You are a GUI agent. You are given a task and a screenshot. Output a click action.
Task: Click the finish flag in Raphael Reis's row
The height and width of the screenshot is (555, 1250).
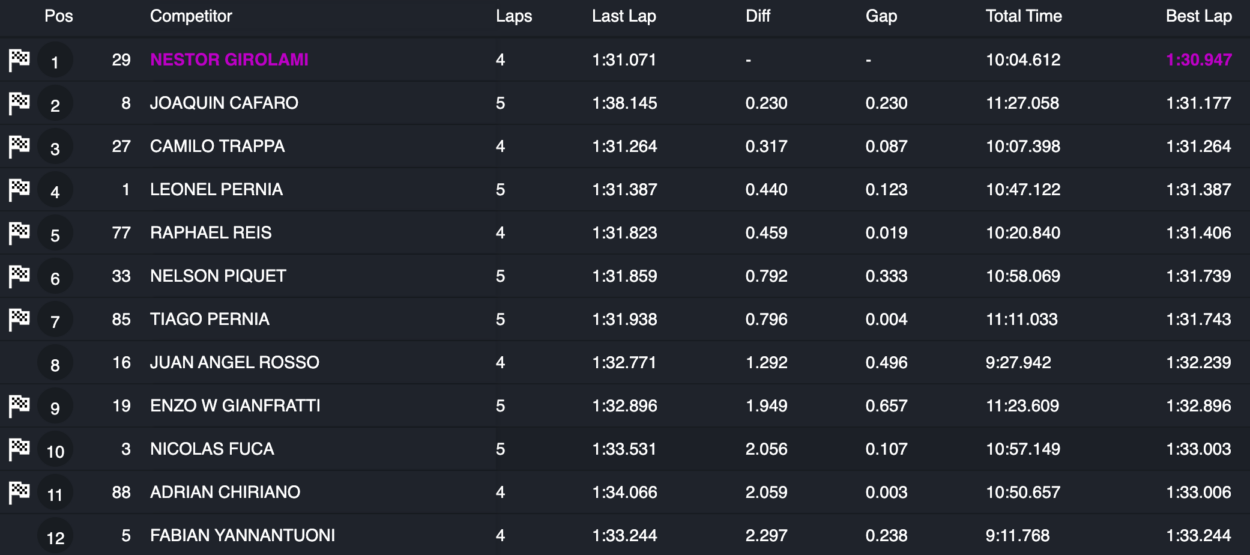[x=19, y=233]
